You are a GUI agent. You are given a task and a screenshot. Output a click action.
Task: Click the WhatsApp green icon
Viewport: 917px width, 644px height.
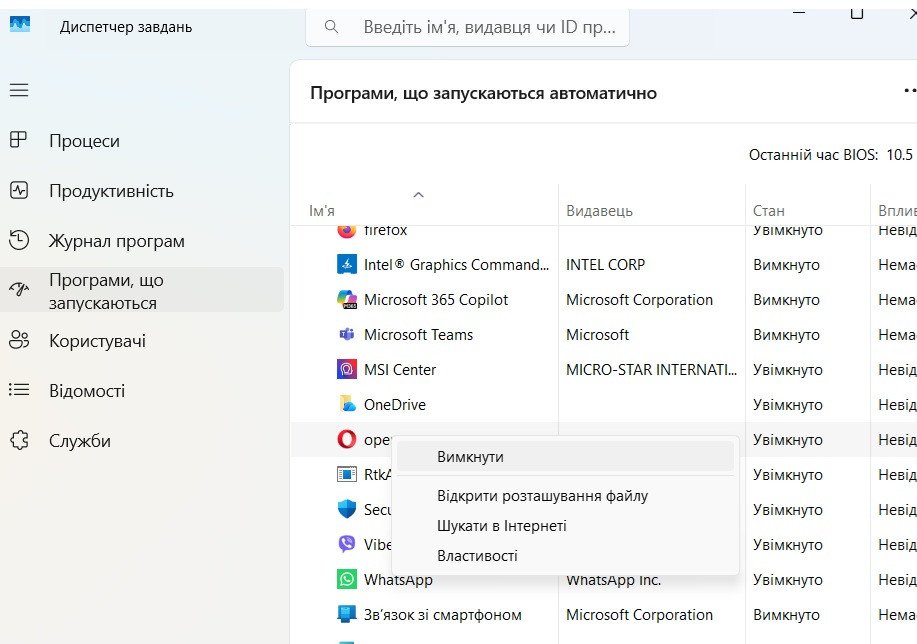[x=347, y=579]
